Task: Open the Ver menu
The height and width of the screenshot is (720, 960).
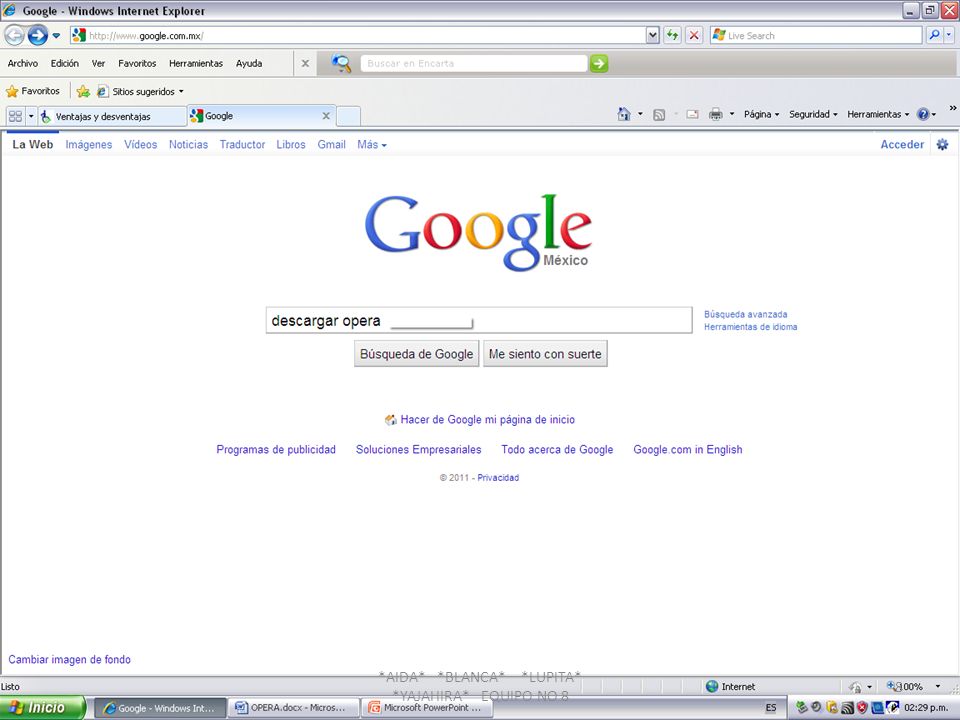Action: pos(99,63)
